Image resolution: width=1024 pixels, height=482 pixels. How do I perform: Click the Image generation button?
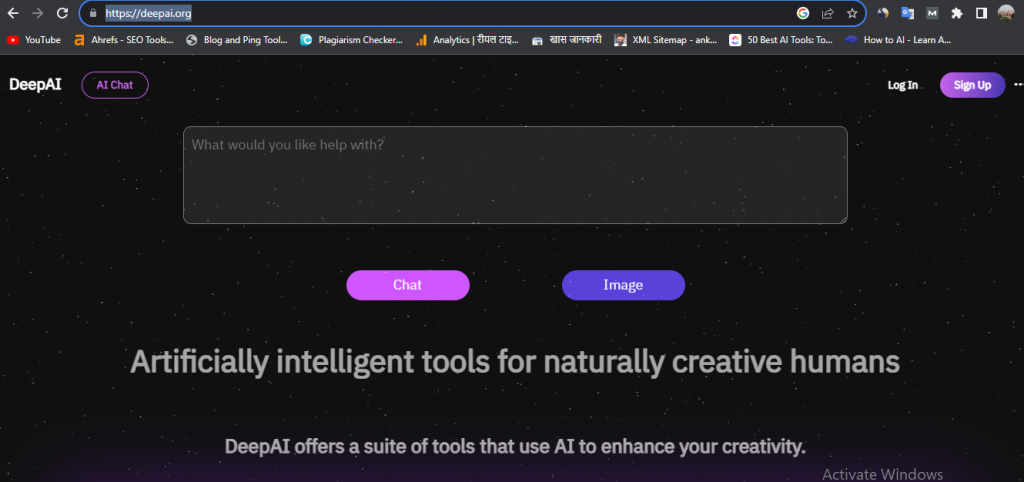(623, 285)
